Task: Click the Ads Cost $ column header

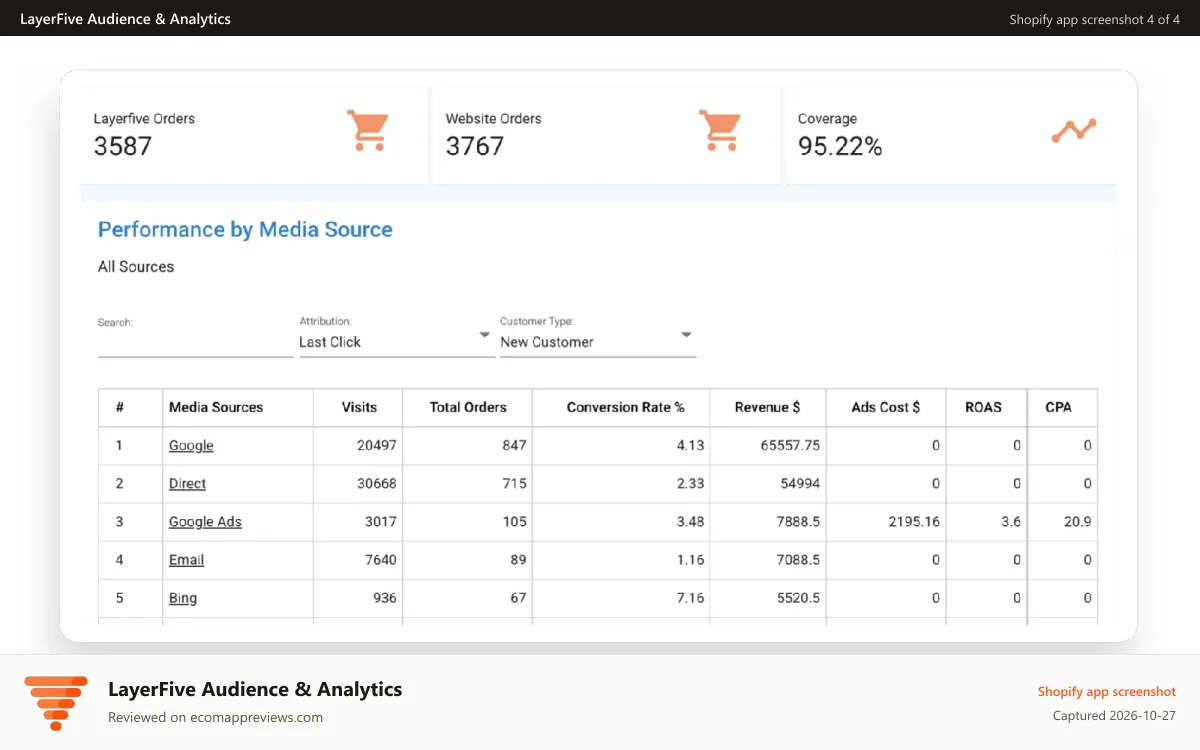Action: tap(886, 408)
